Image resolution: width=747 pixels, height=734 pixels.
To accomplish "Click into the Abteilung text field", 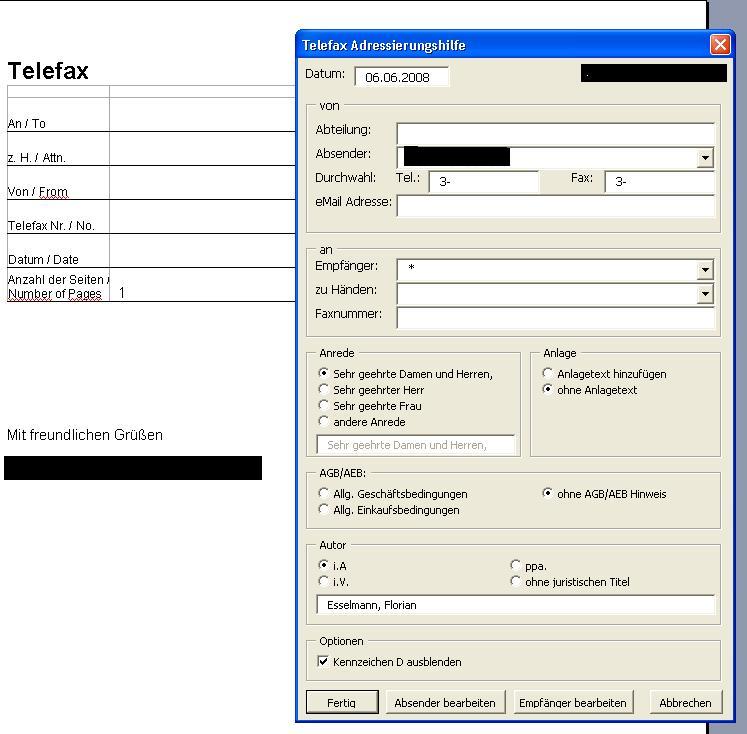I will click(x=555, y=134).
